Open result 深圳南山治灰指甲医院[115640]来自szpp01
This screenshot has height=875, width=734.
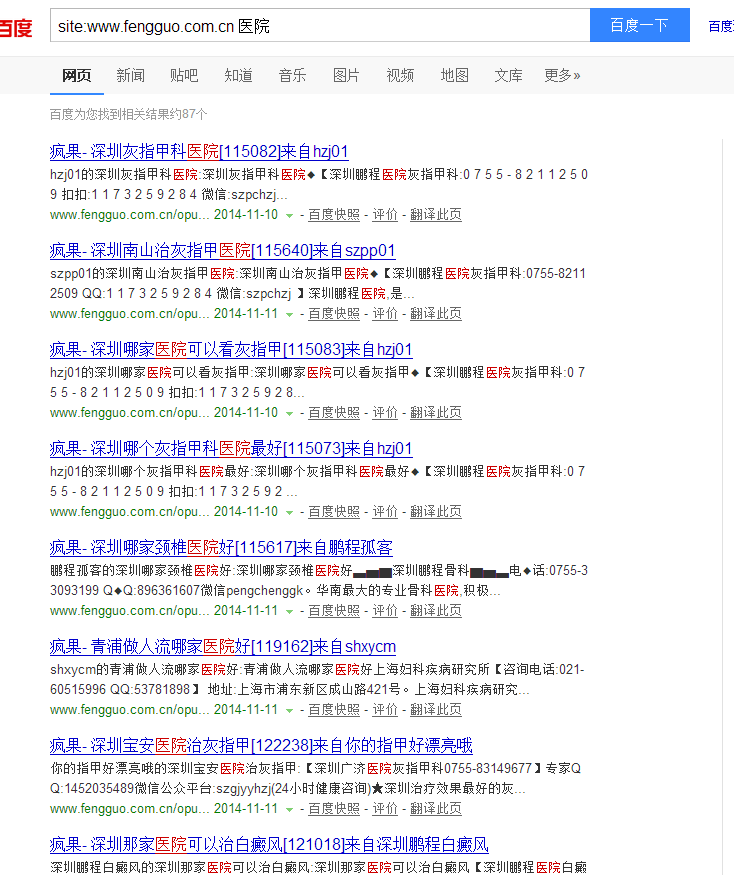point(223,251)
